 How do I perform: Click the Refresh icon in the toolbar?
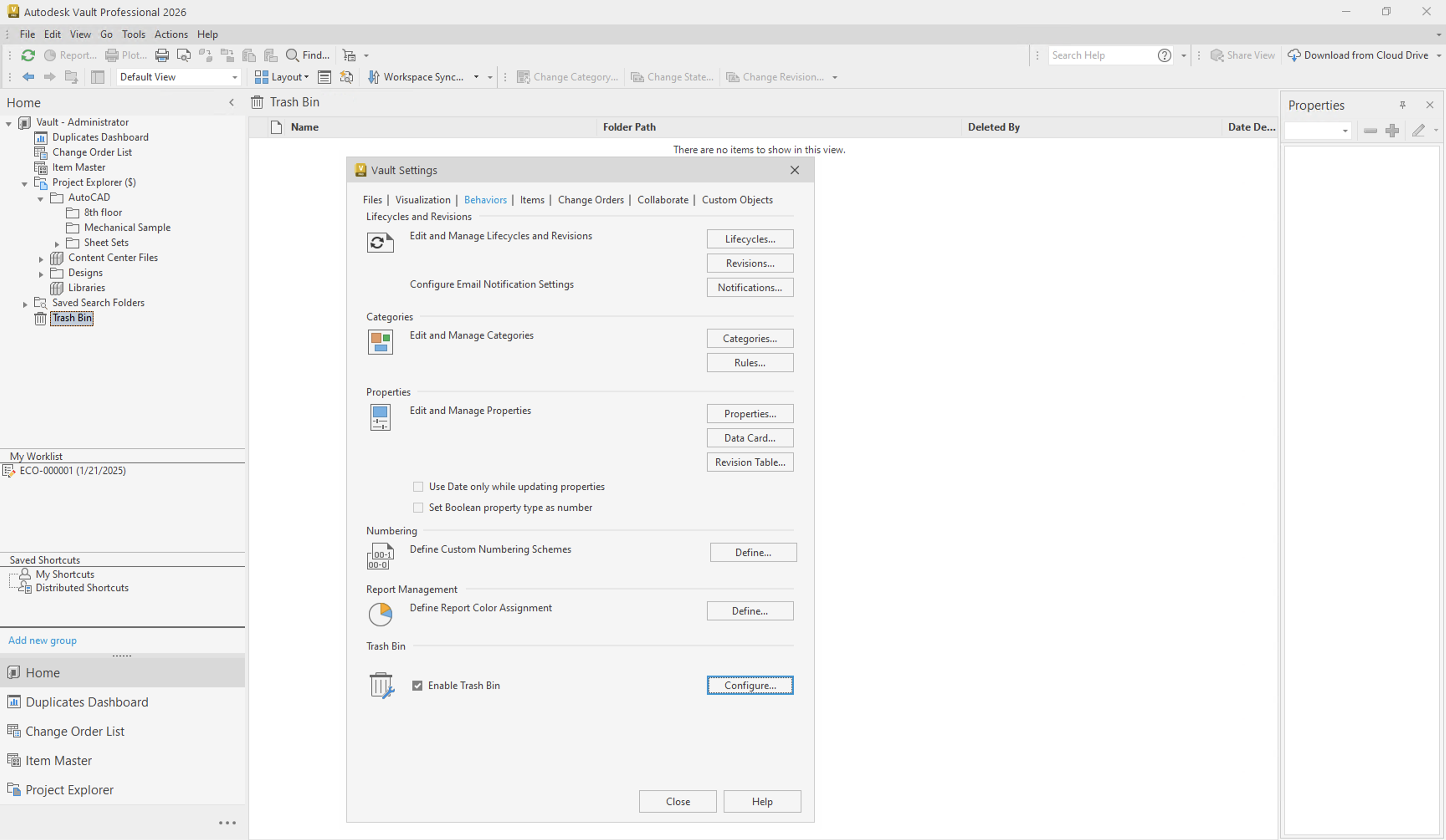28,55
